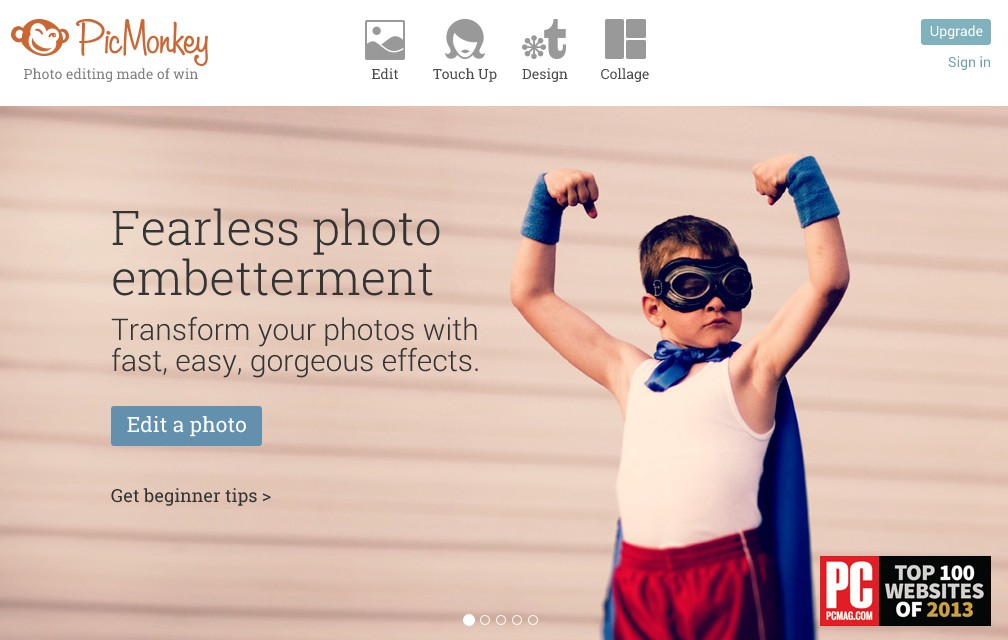Click the Sign in link
The height and width of the screenshot is (640, 1008).
tap(969, 62)
